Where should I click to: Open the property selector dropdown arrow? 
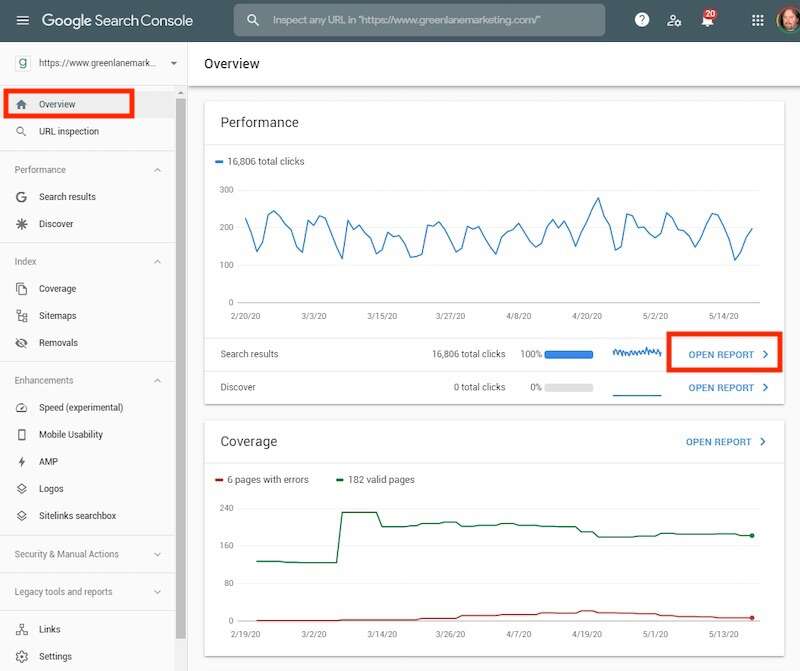[173, 63]
